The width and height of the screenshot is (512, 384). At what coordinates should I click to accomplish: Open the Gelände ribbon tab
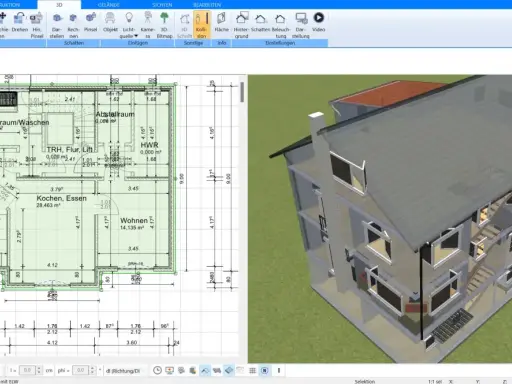pyautogui.click(x=109, y=5)
